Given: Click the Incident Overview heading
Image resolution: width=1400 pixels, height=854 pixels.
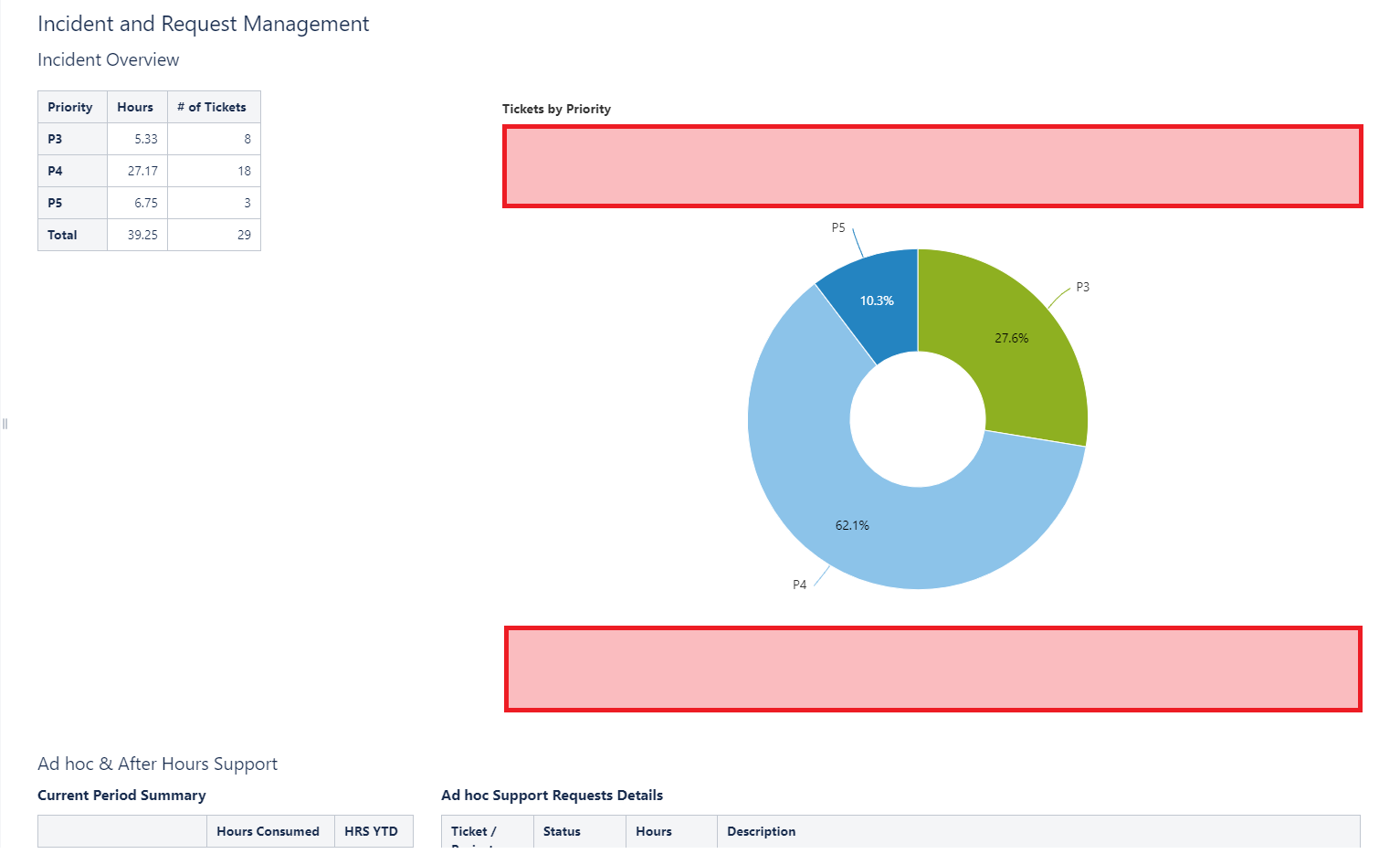Looking at the screenshot, I should [x=108, y=59].
